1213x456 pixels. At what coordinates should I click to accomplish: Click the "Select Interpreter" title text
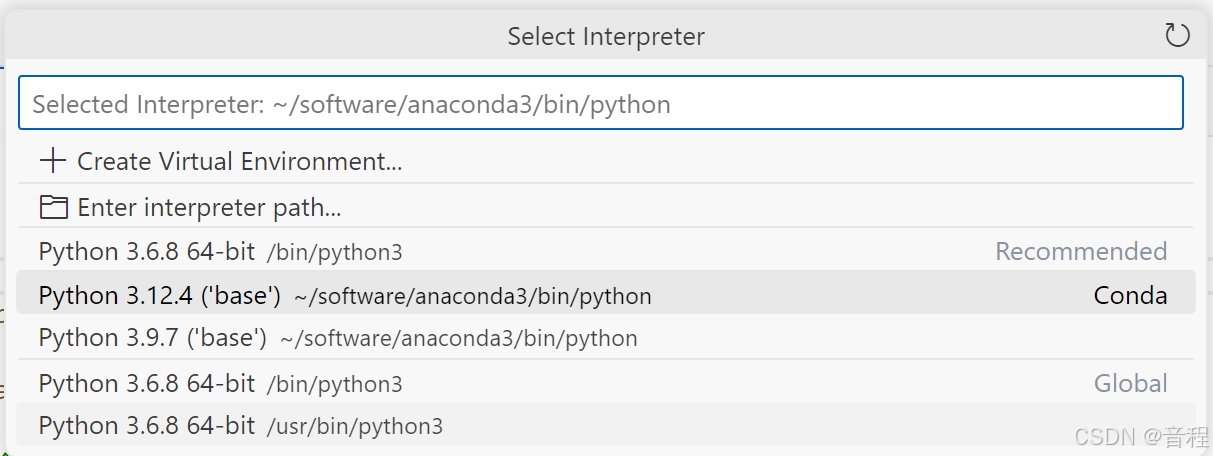pos(606,37)
